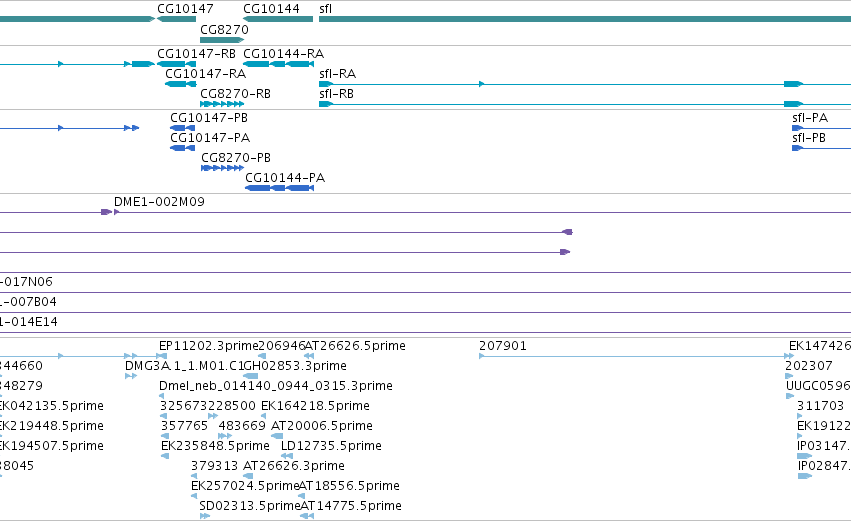Viewport: 851px width, 521px height.
Task: Click the EK257024.5prime EST label
Action: [x=245, y=486]
